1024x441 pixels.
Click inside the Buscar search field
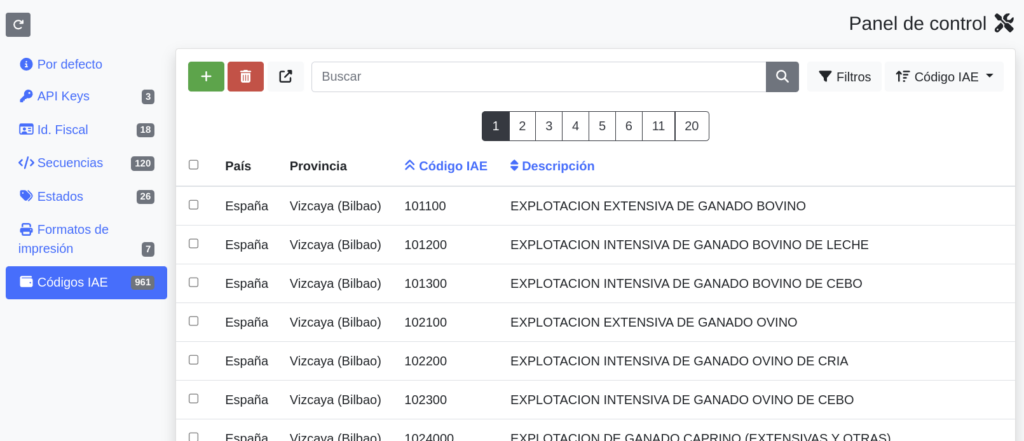(x=538, y=77)
